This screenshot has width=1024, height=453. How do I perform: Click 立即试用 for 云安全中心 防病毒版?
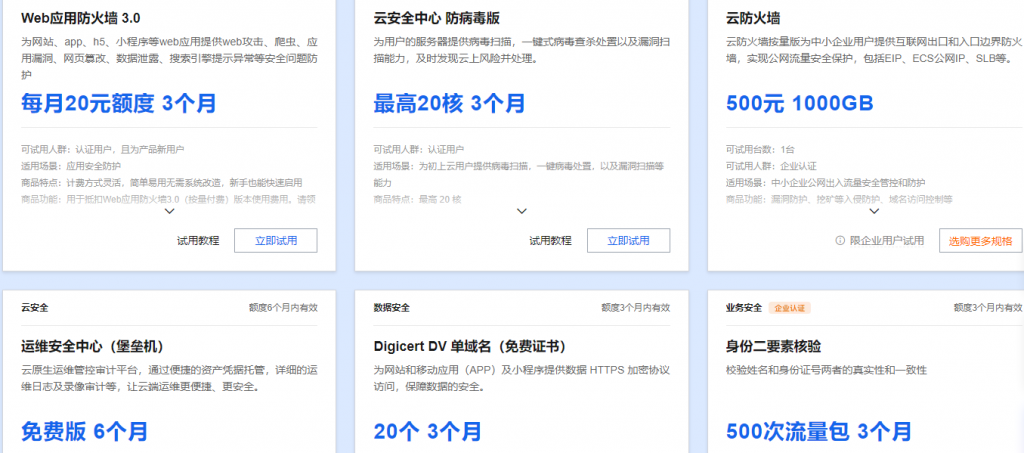[x=628, y=241]
